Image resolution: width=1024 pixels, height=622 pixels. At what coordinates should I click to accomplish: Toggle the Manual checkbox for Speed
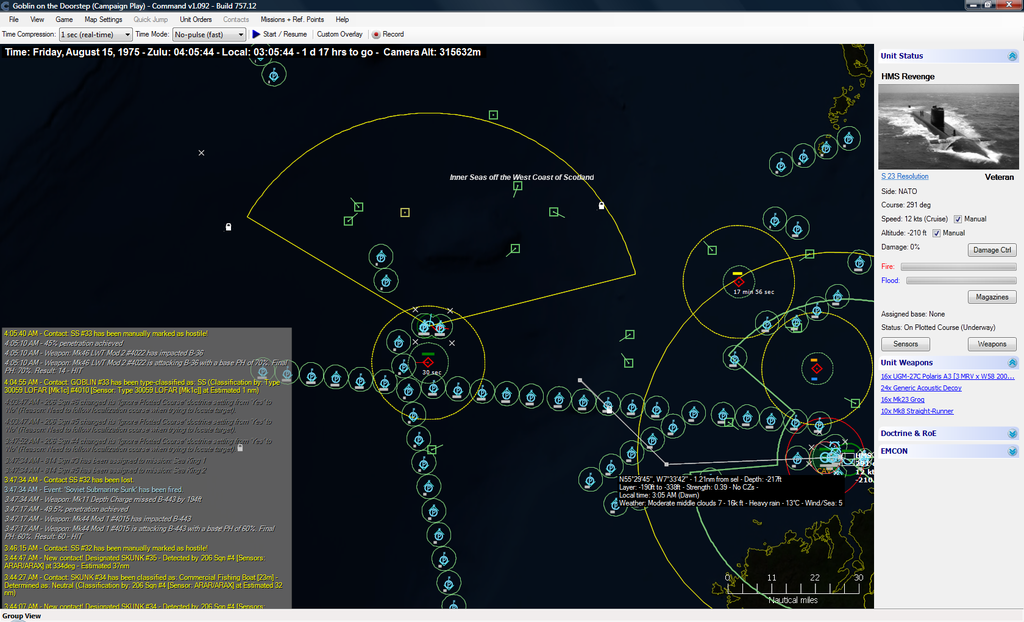pos(958,219)
